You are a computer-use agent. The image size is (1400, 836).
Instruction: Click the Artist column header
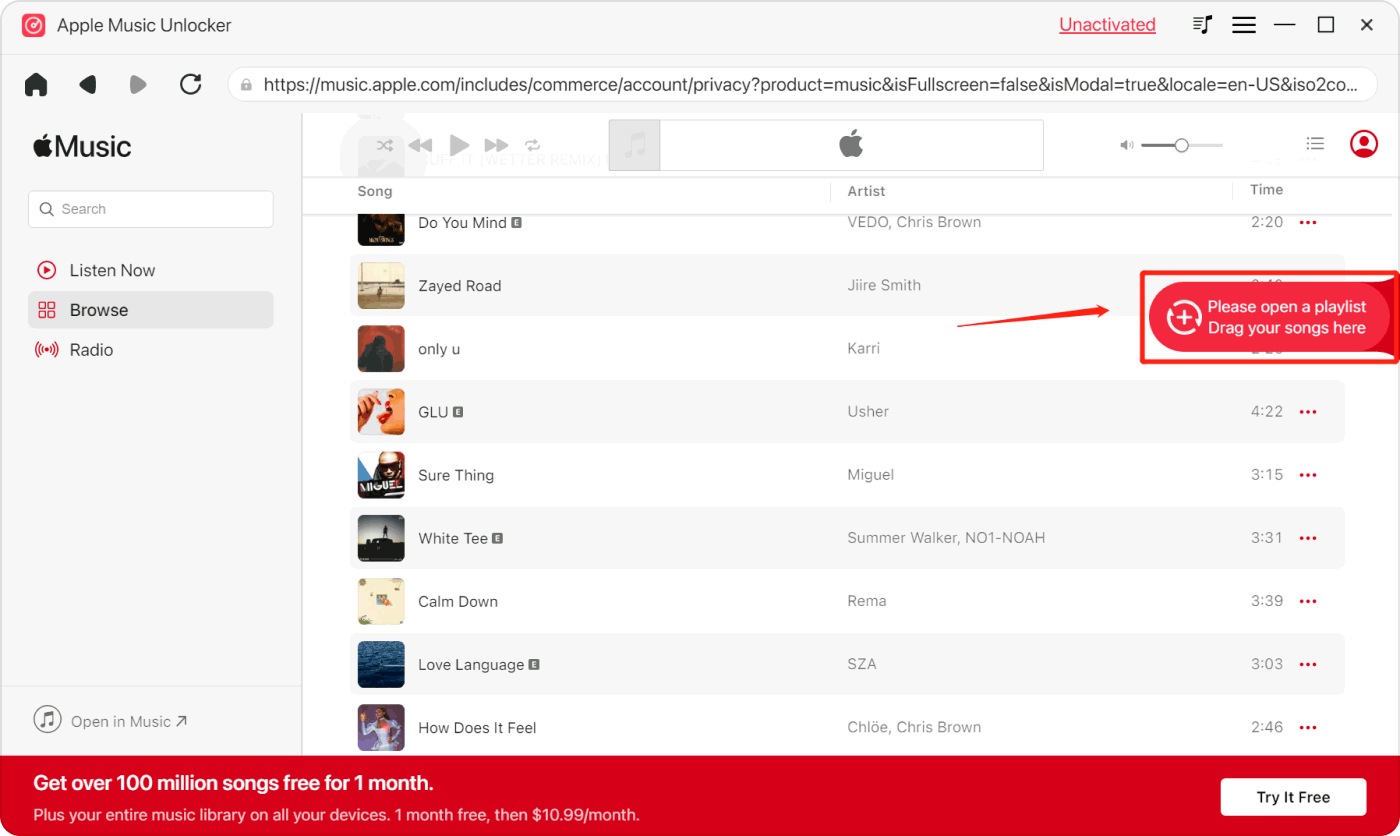click(x=867, y=191)
